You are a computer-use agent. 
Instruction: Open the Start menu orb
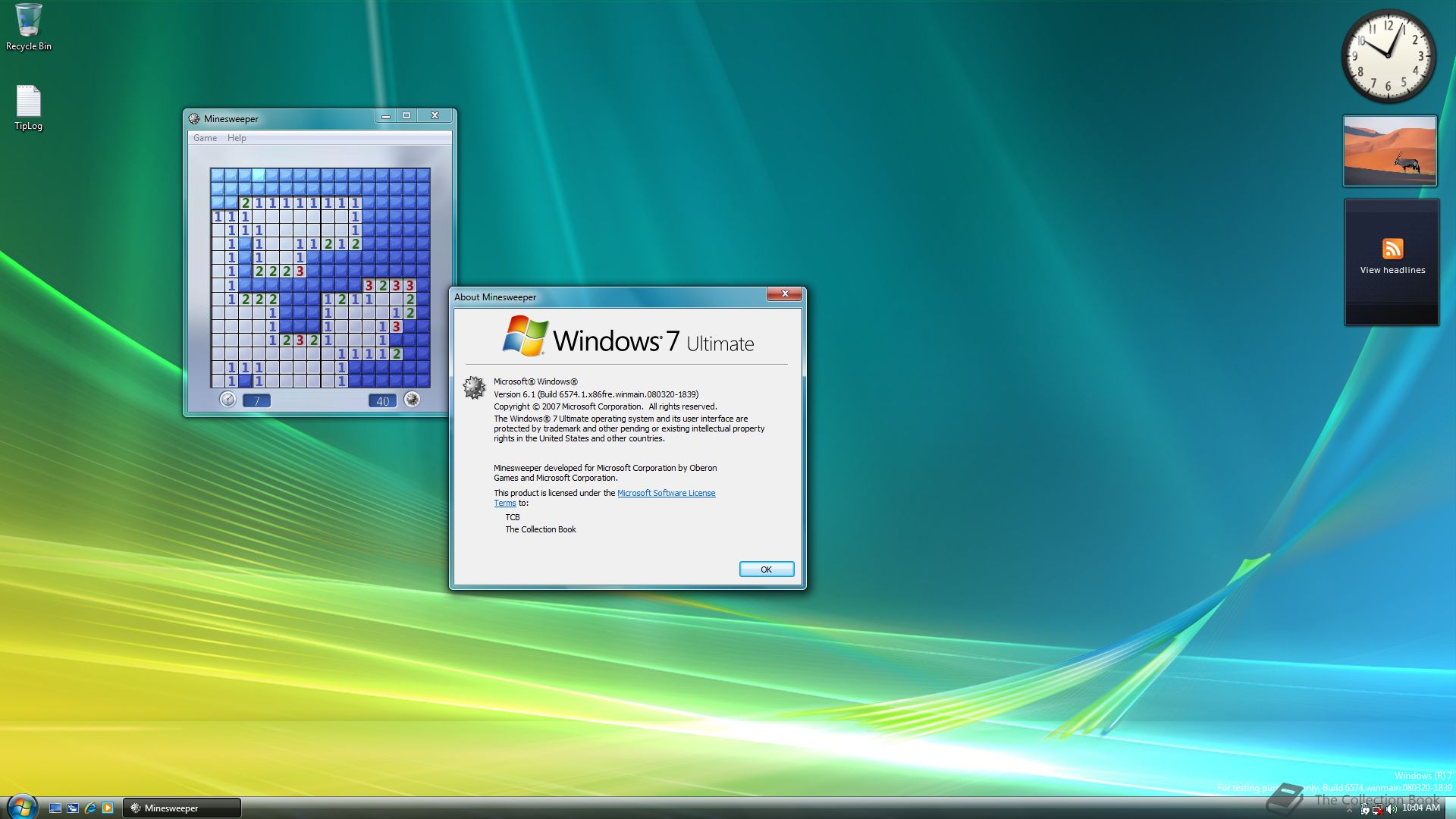[x=21, y=807]
